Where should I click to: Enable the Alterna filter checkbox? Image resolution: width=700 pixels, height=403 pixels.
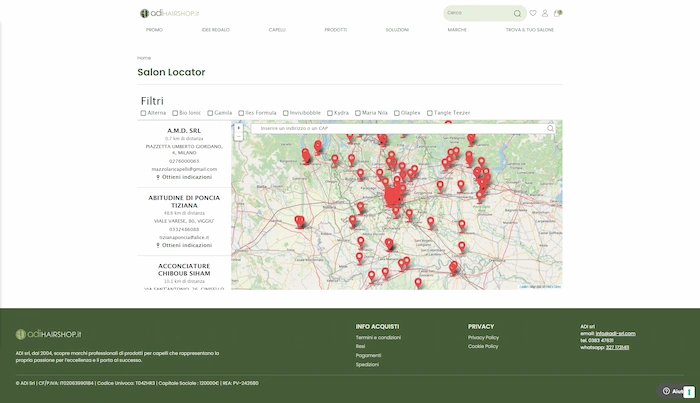[x=141, y=113]
